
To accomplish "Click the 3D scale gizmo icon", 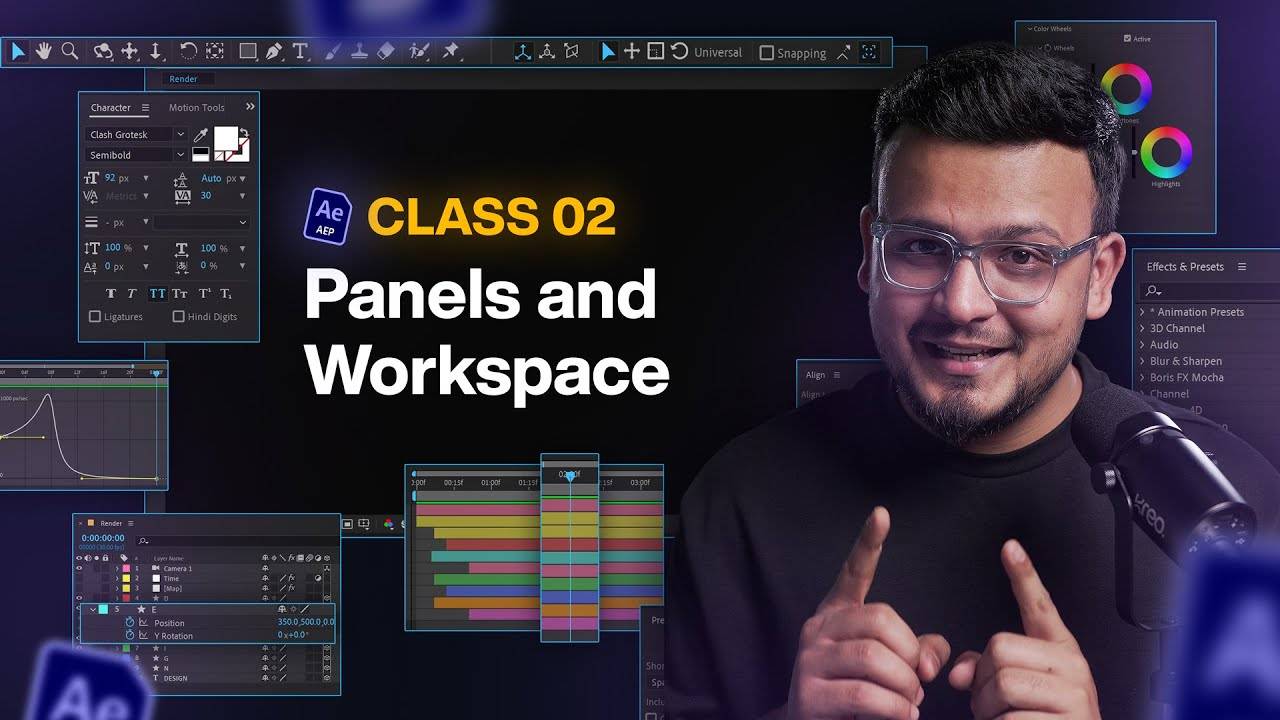I will tap(656, 52).
